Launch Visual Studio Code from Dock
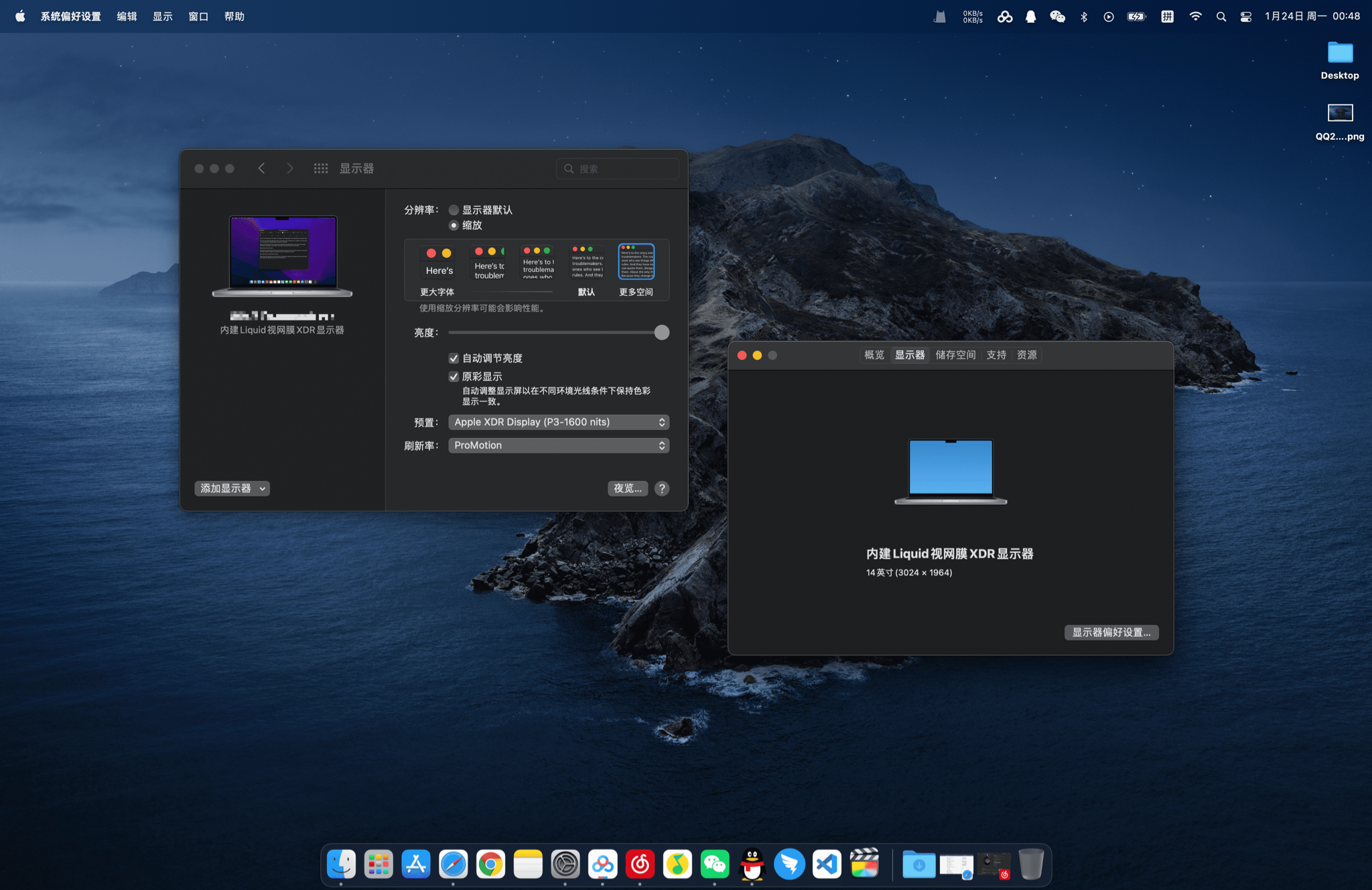 pyautogui.click(x=827, y=864)
